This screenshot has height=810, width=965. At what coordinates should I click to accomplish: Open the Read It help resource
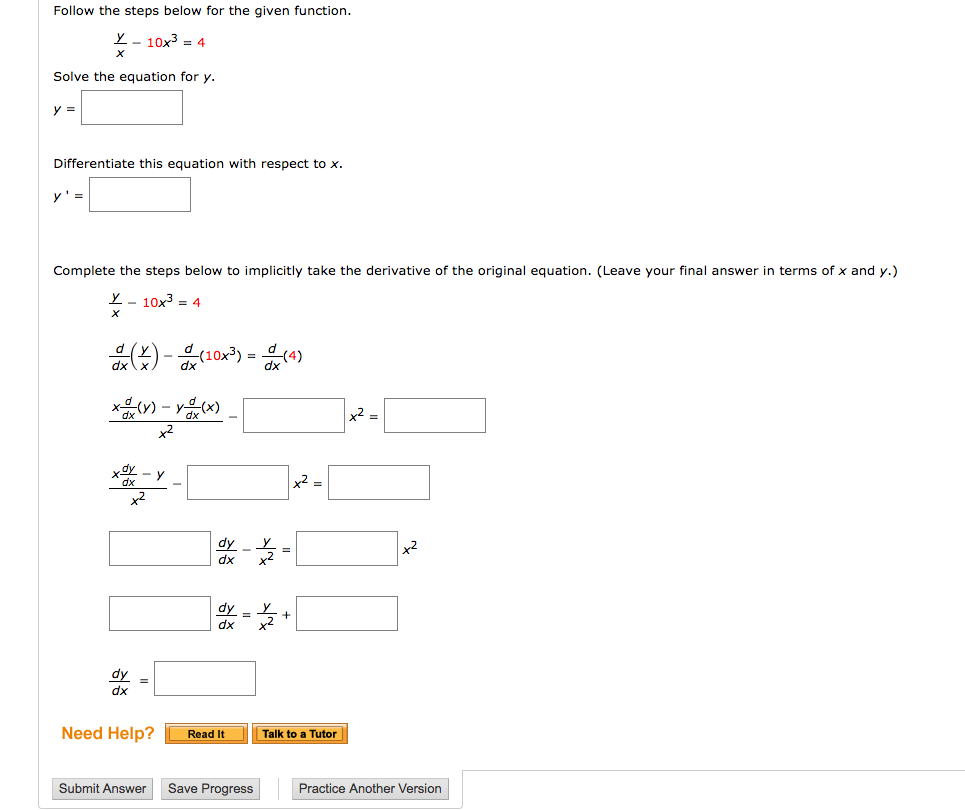pos(205,733)
